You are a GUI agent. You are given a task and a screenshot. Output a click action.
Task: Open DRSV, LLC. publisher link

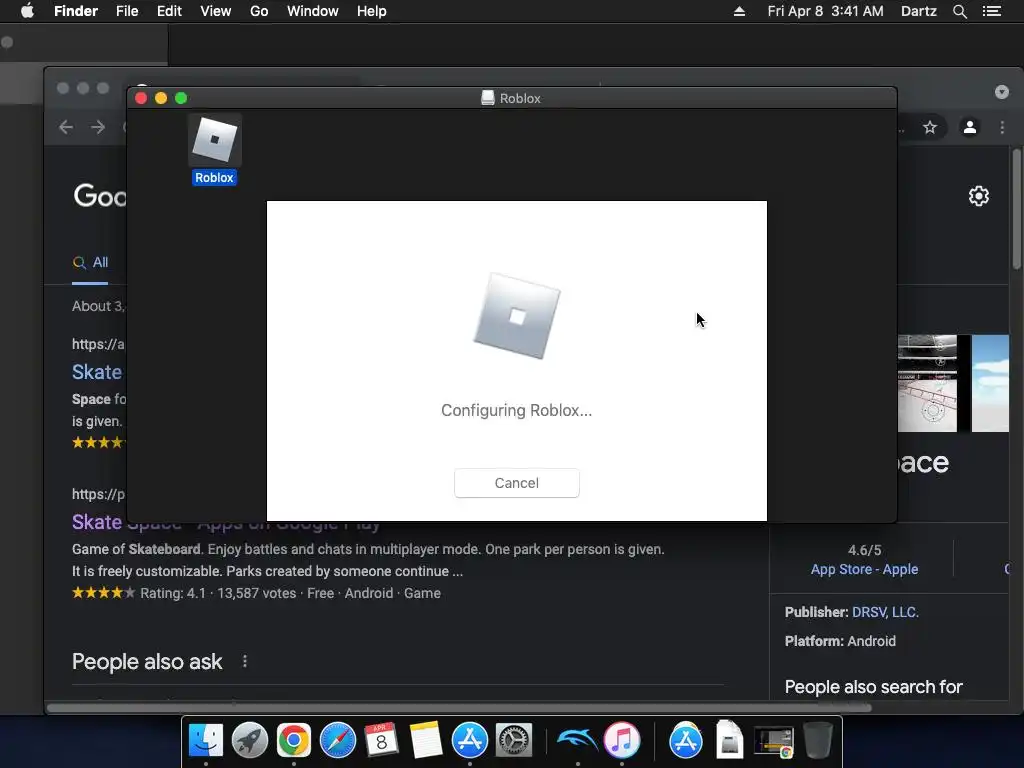point(885,612)
